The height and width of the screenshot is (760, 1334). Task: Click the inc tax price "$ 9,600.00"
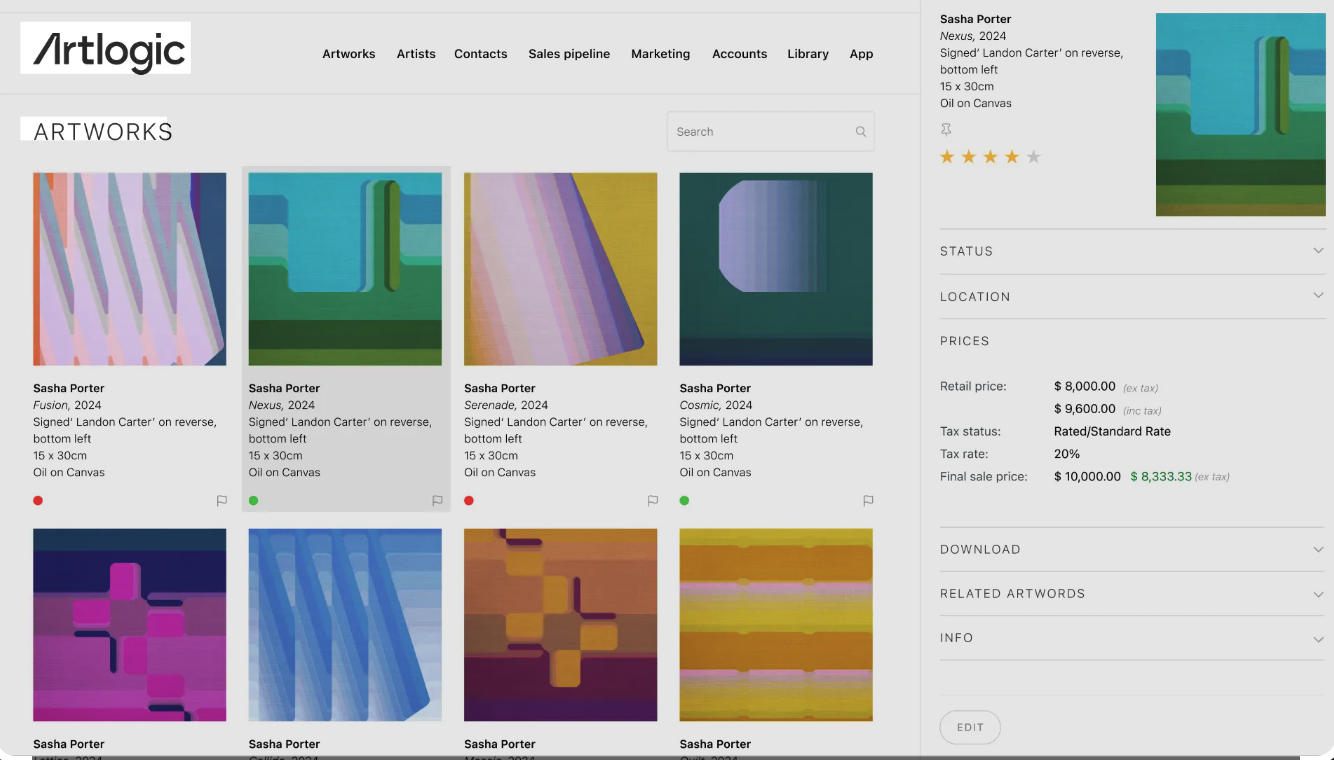click(x=1085, y=409)
